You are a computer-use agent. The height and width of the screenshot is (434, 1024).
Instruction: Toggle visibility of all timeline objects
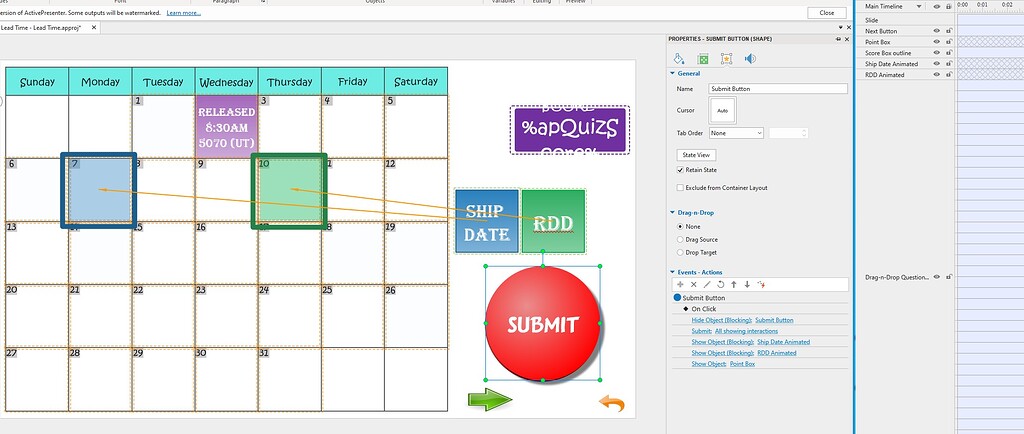coord(936,7)
